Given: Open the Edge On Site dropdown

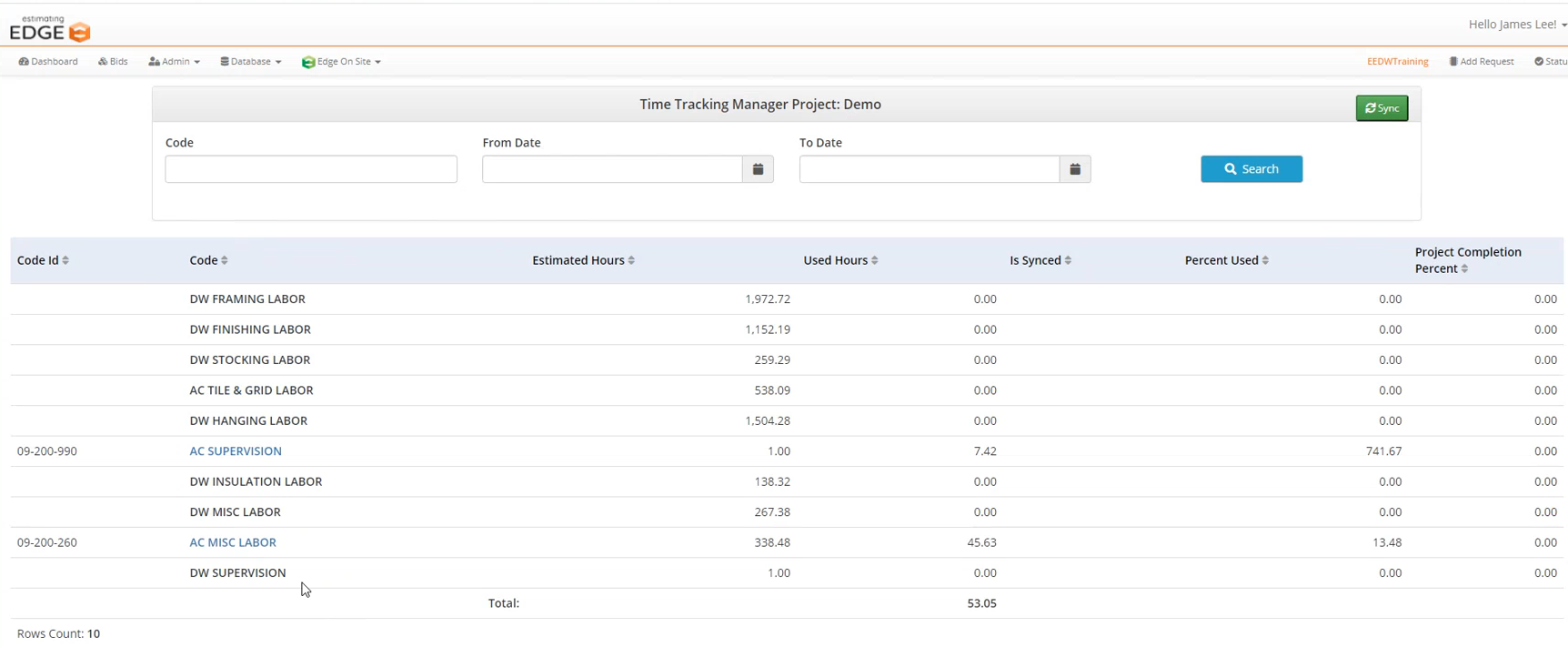Looking at the screenshot, I should (341, 62).
